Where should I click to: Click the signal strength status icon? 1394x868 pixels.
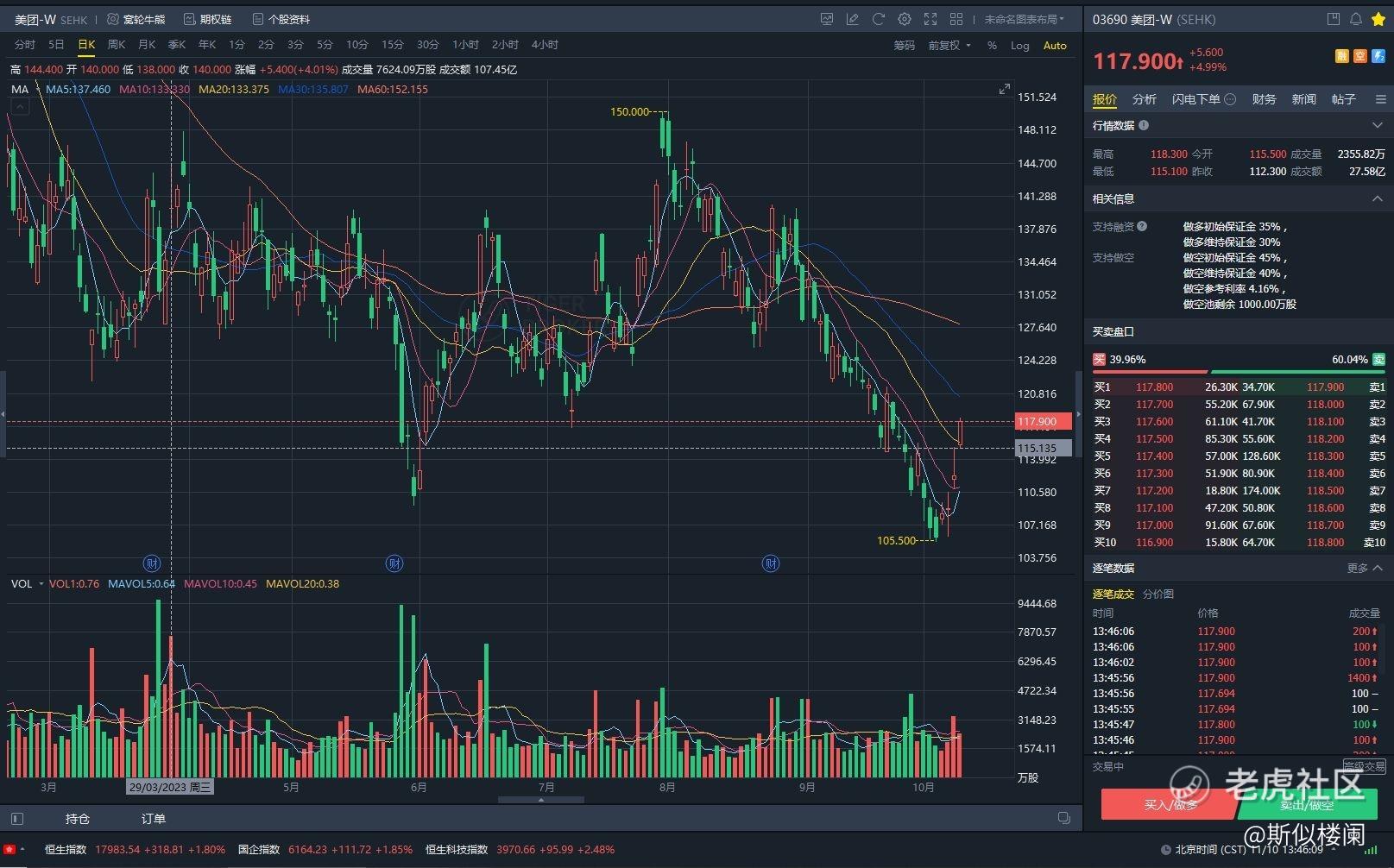click(1370, 851)
